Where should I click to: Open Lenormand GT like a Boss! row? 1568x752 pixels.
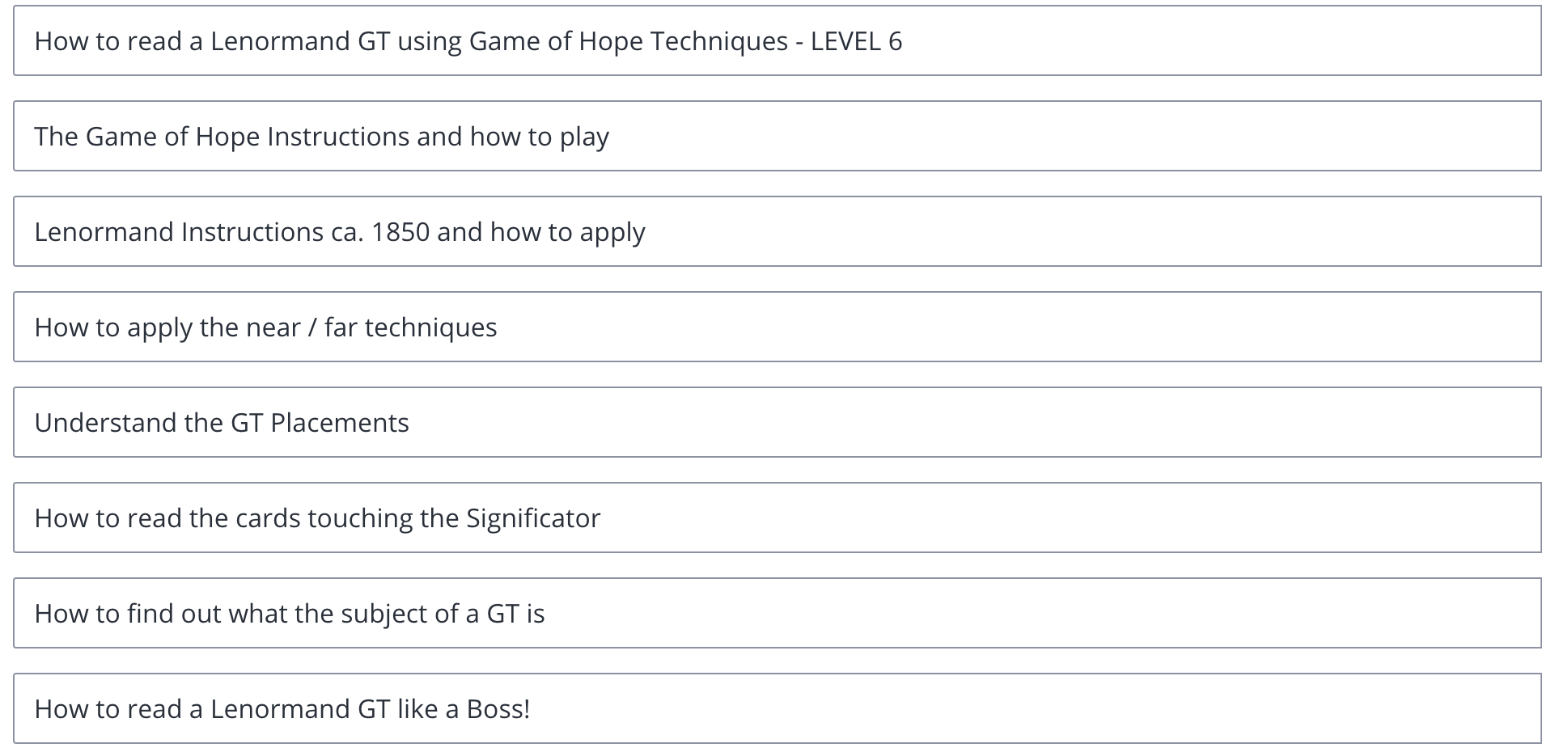pyautogui.click(x=777, y=708)
